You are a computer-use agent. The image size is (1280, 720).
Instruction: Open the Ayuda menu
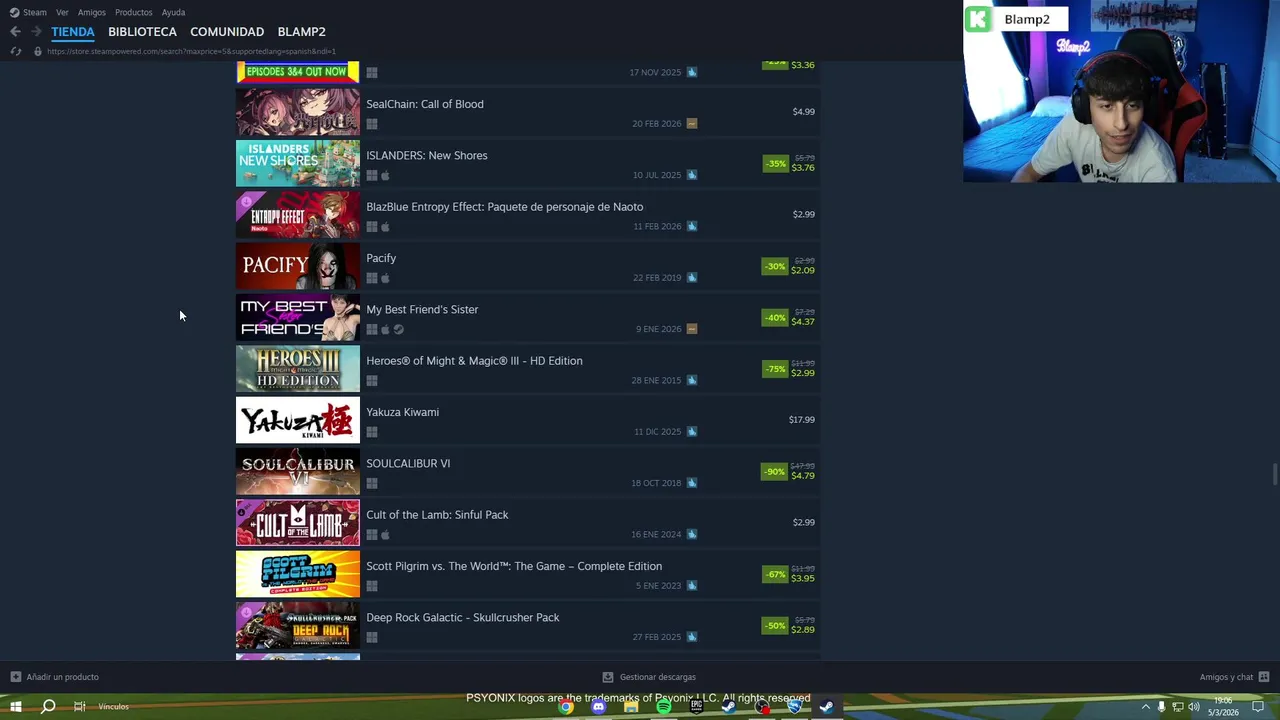(x=173, y=12)
